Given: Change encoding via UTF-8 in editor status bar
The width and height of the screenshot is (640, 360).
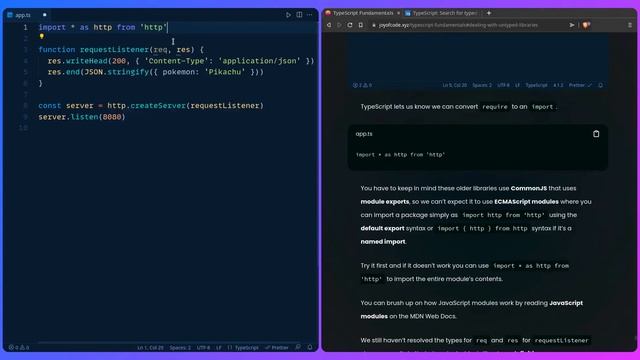Looking at the screenshot, I should [x=203, y=348].
